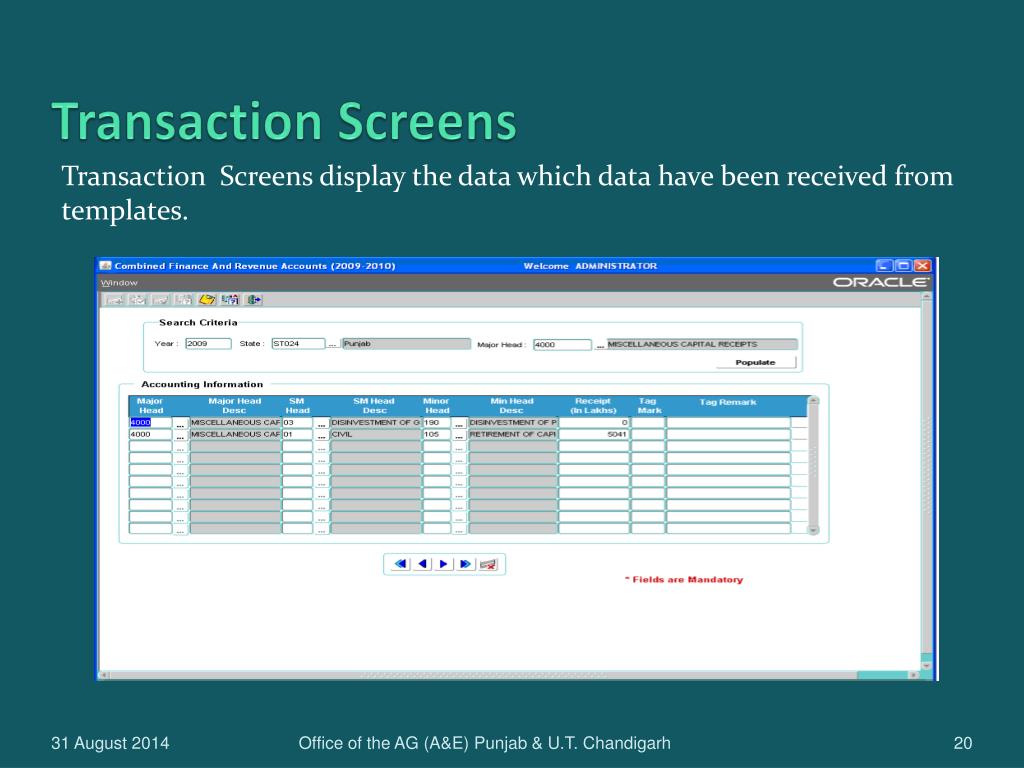
Task: Open the Window menu
Action: point(119,283)
